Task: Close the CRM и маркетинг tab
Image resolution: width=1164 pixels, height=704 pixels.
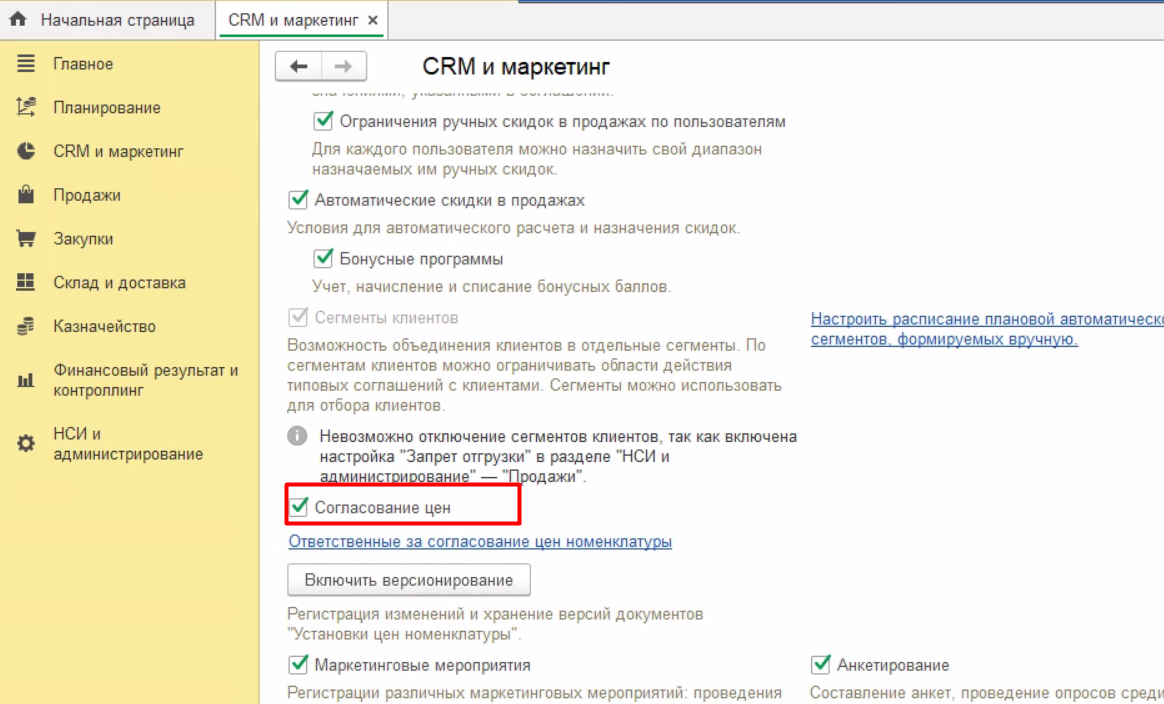Action: pos(373,20)
